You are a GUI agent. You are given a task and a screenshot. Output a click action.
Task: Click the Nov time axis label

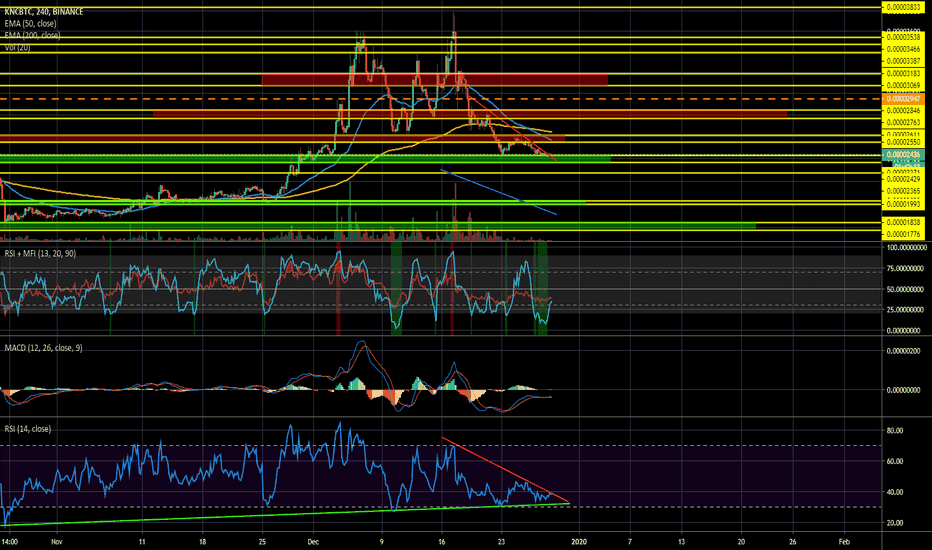(x=56, y=542)
